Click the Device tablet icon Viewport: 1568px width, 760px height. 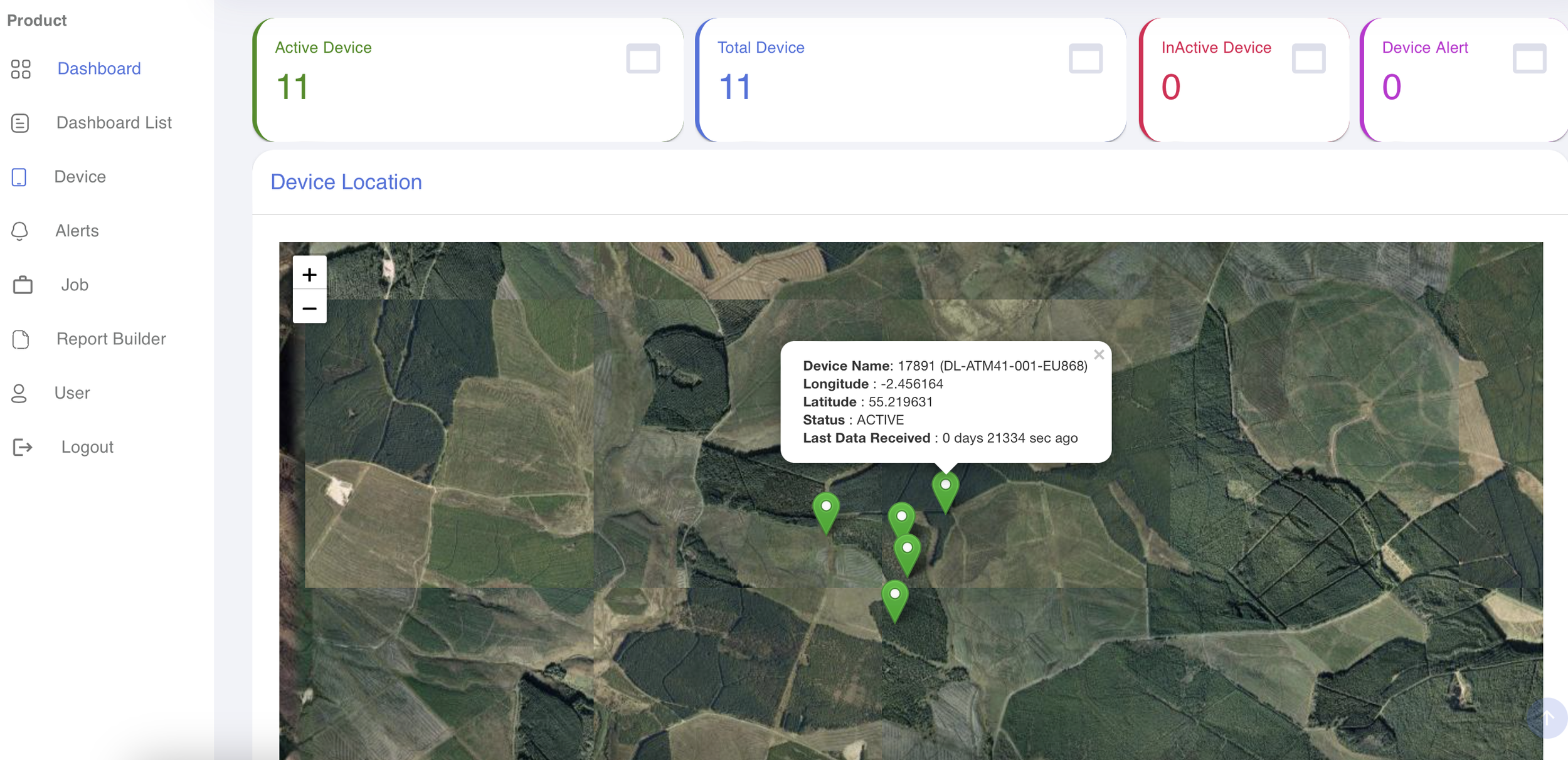(19, 177)
